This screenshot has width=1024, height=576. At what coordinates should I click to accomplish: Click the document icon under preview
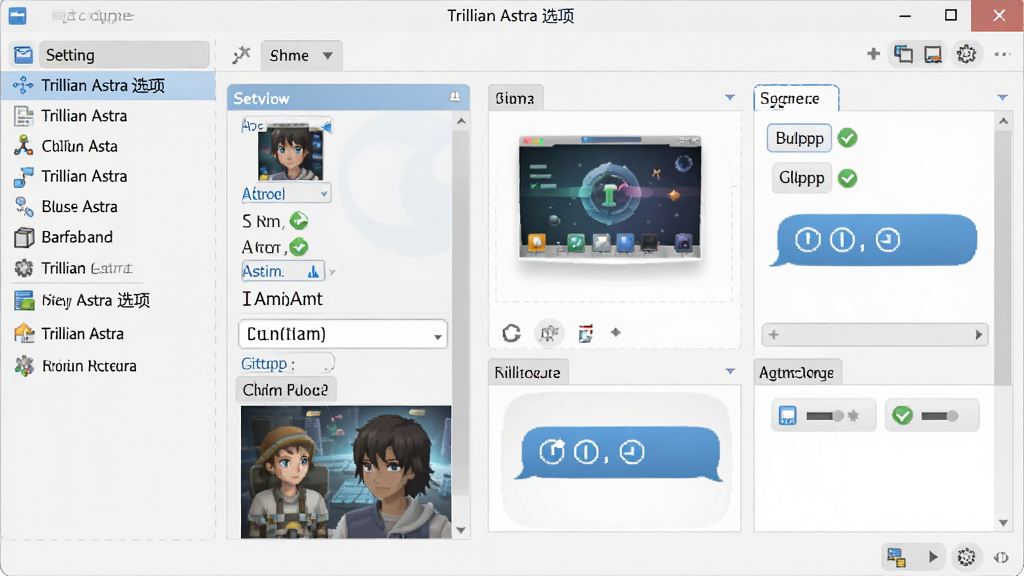tap(586, 333)
